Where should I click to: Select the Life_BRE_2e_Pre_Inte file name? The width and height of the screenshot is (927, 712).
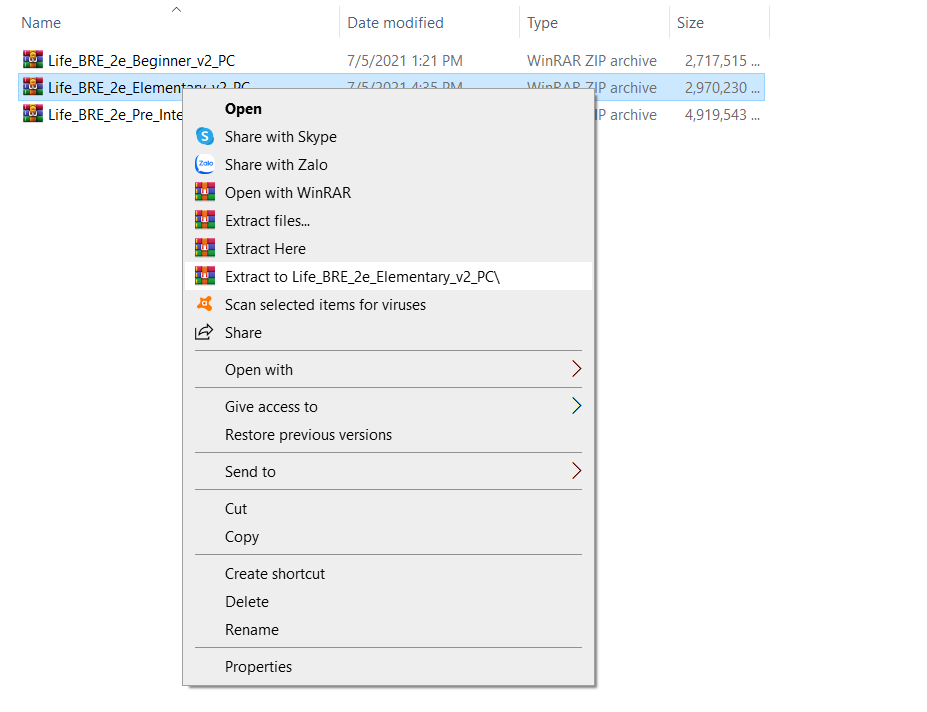click(x=115, y=115)
